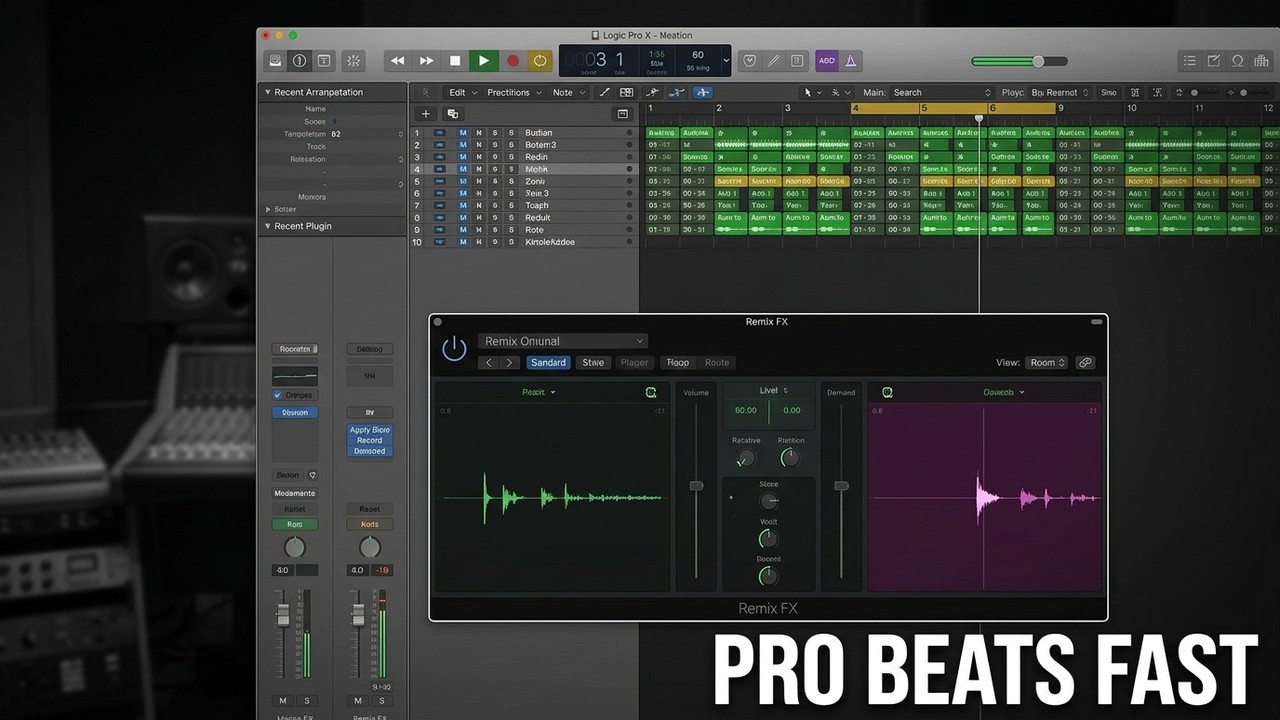Open the Smart Controls icon
The height and width of the screenshot is (720, 1280).
point(353,61)
